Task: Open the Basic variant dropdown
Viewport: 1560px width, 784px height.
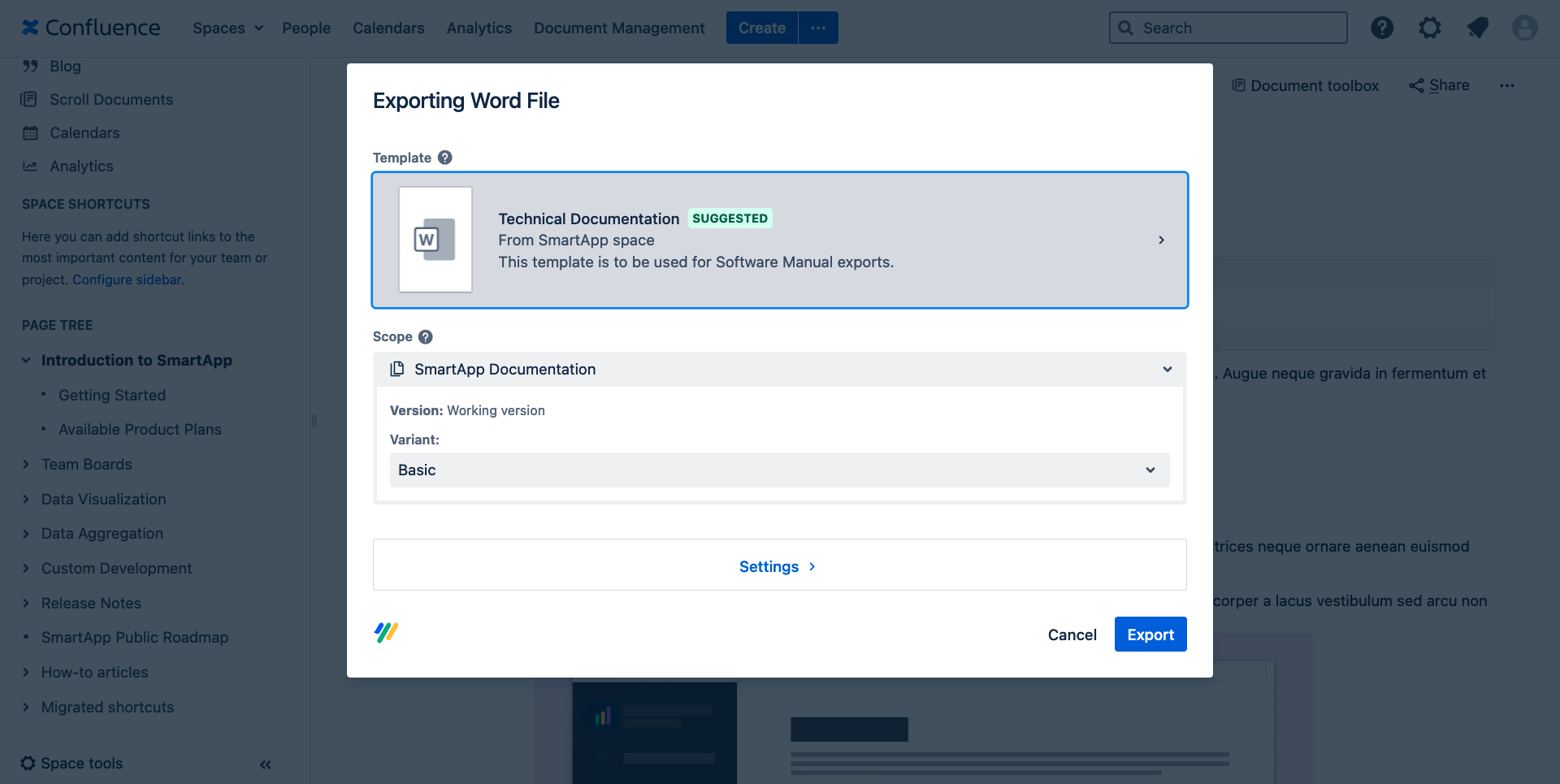Action: pos(779,470)
